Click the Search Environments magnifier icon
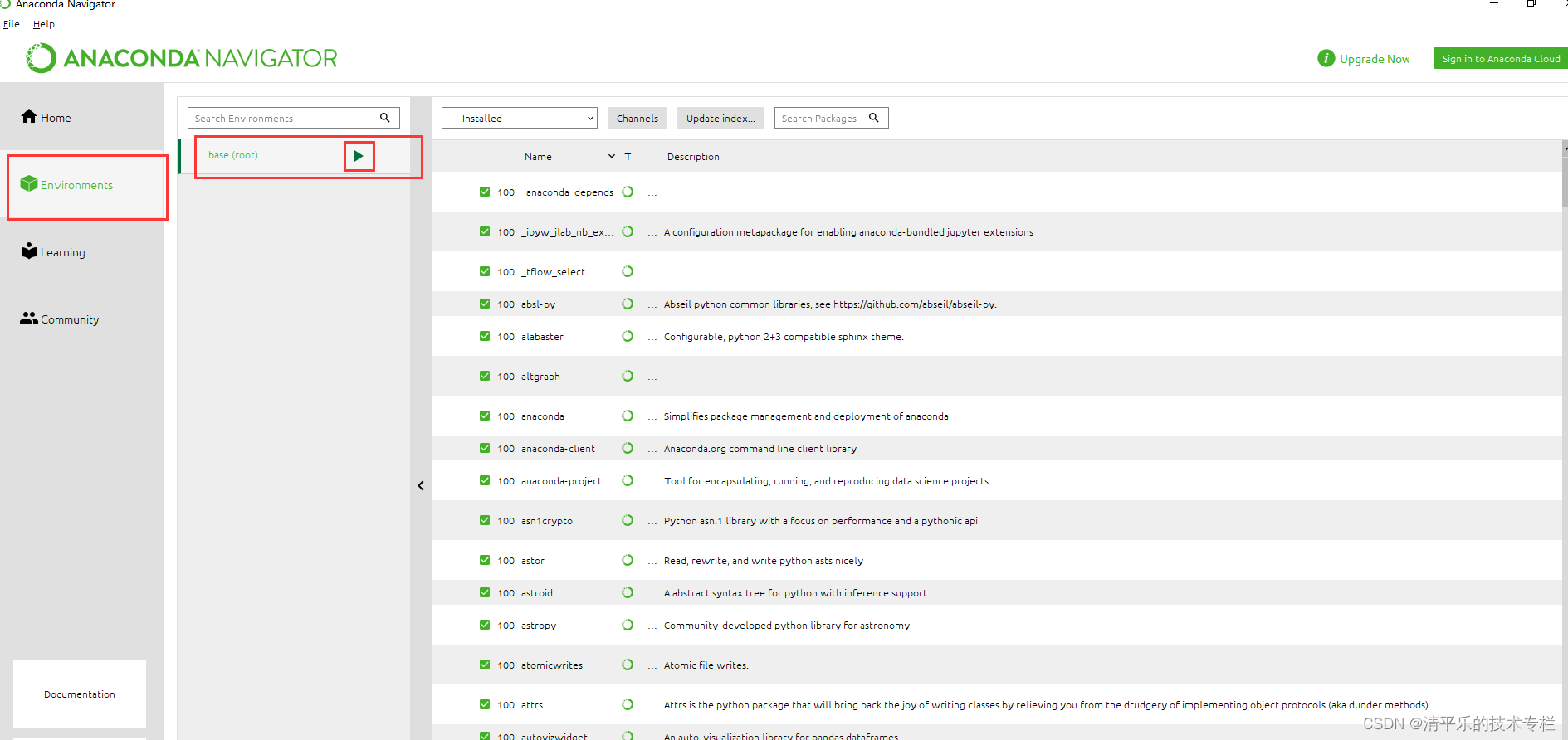The height and width of the screenshot is (740, 1568). pyautogui.click(x=385, y=118)
